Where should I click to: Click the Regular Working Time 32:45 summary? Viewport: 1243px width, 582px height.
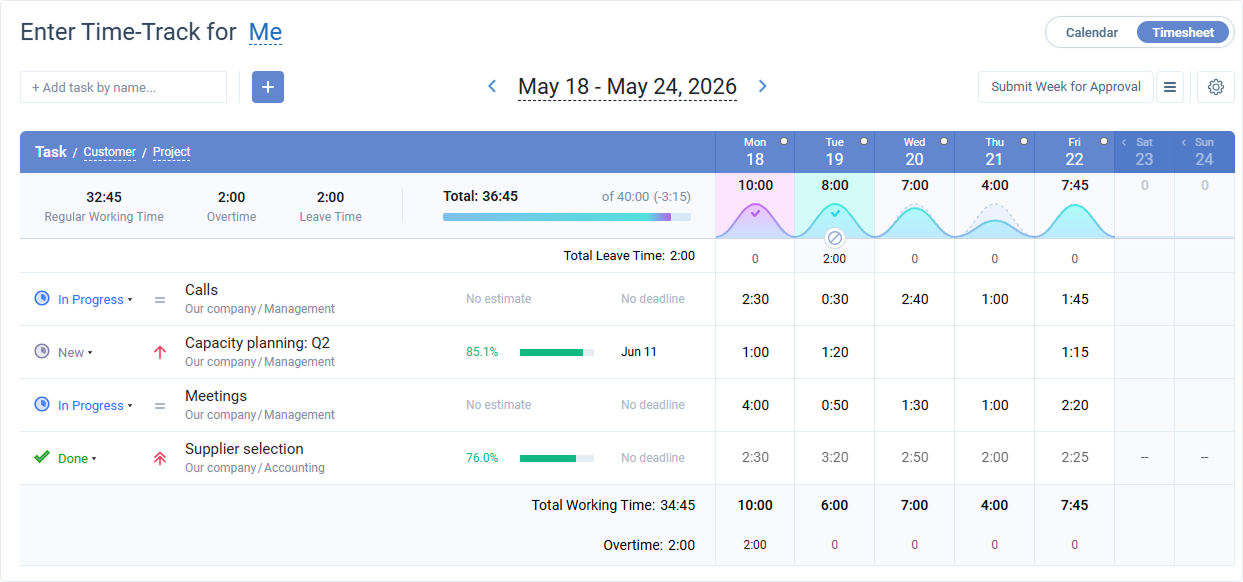click(x=104, y=206)
